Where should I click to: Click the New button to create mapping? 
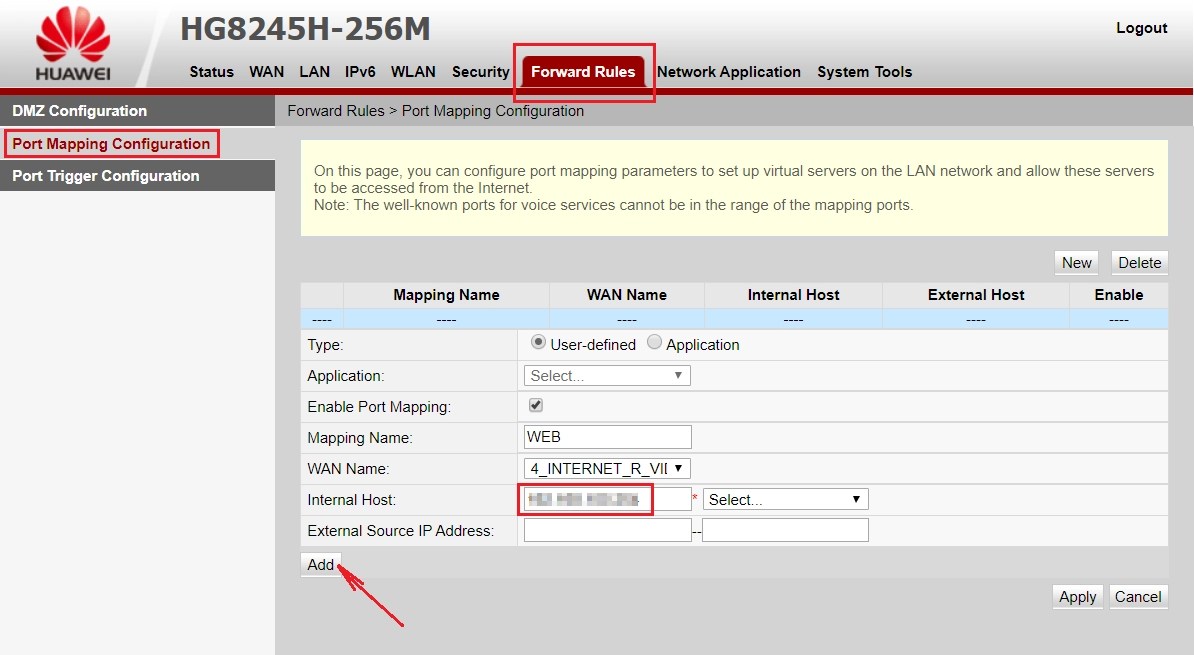click(1075, 262)
